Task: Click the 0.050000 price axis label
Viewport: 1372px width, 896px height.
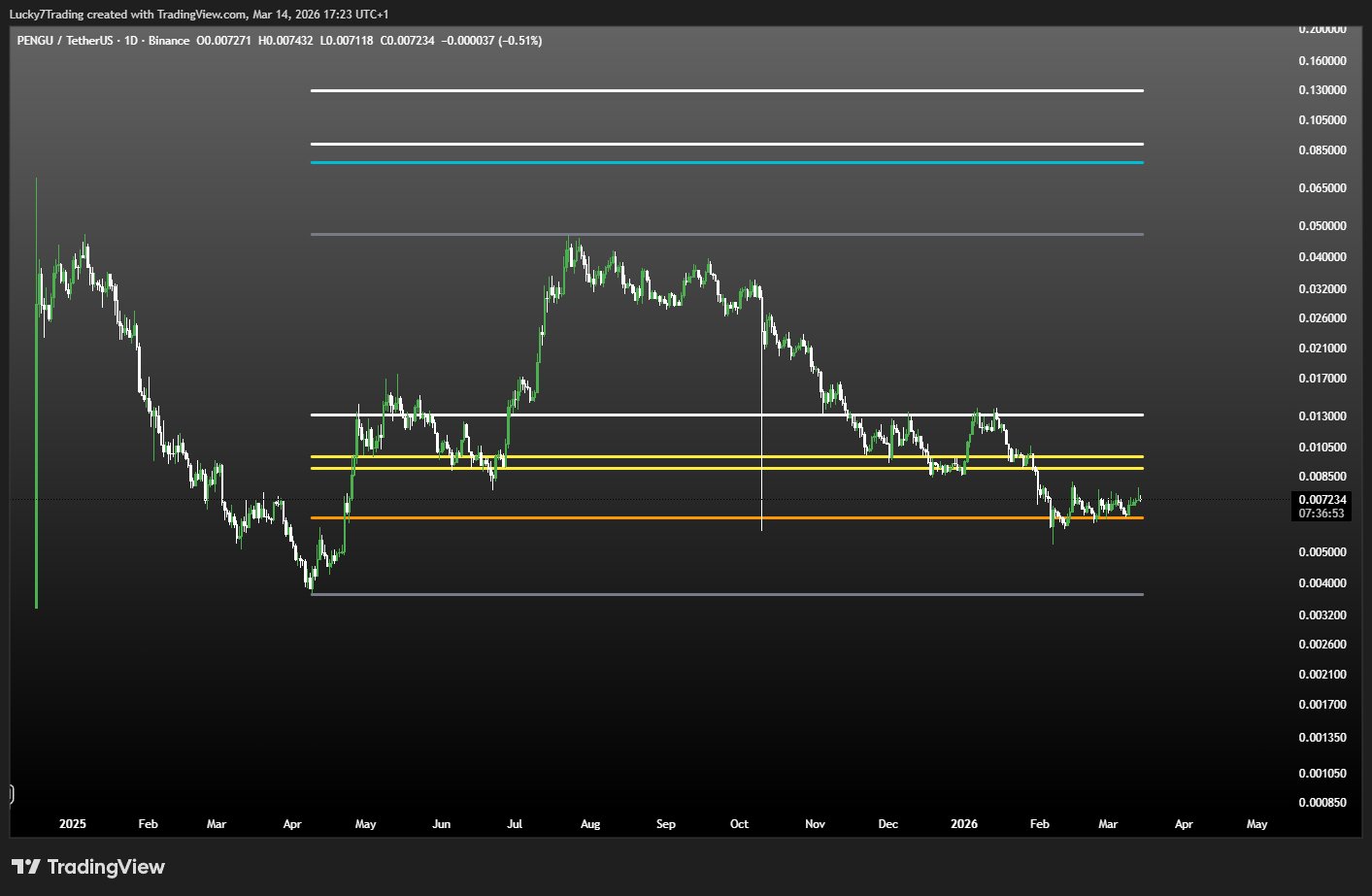Action: pos(1322,226)
